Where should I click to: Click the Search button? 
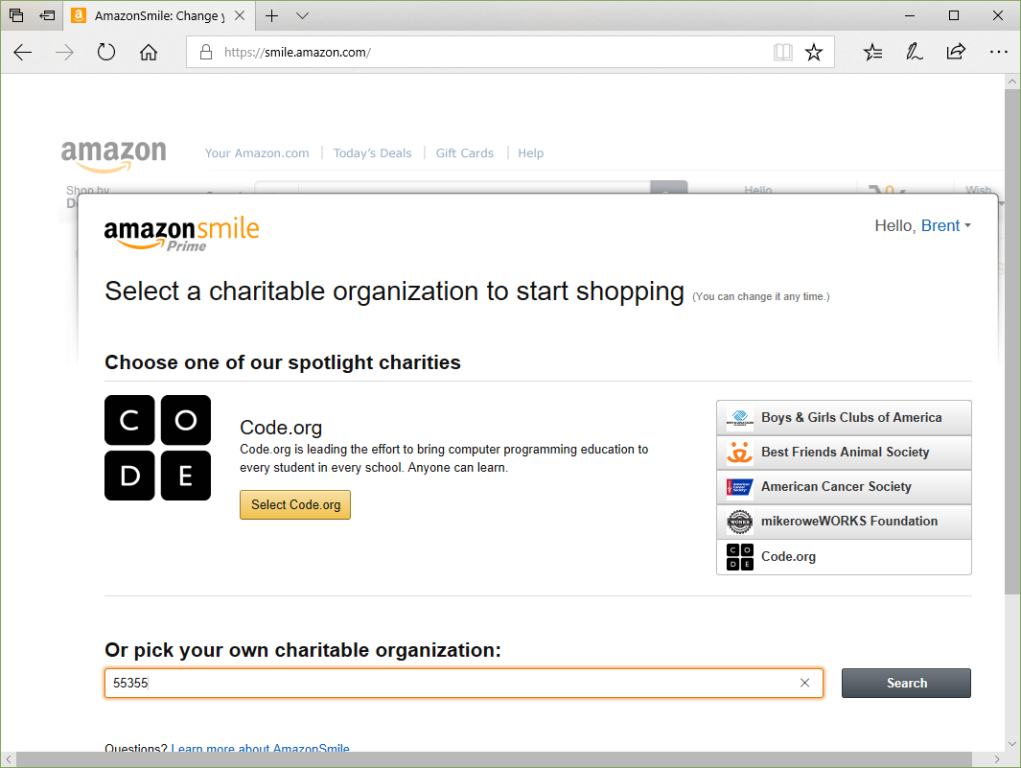point(906,683)
